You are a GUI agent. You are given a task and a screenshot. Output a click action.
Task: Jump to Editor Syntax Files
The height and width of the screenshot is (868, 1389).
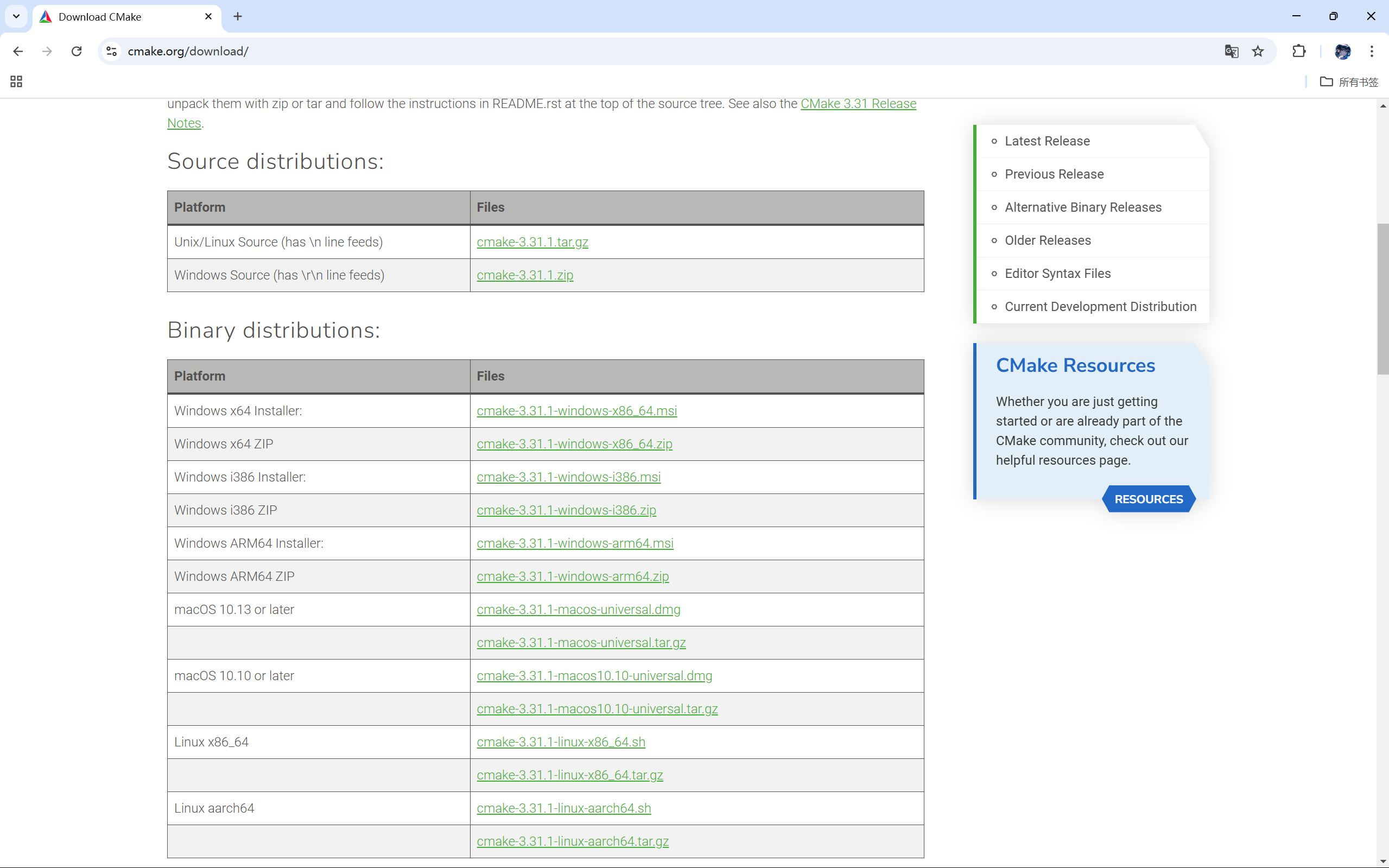[1057, 273]
